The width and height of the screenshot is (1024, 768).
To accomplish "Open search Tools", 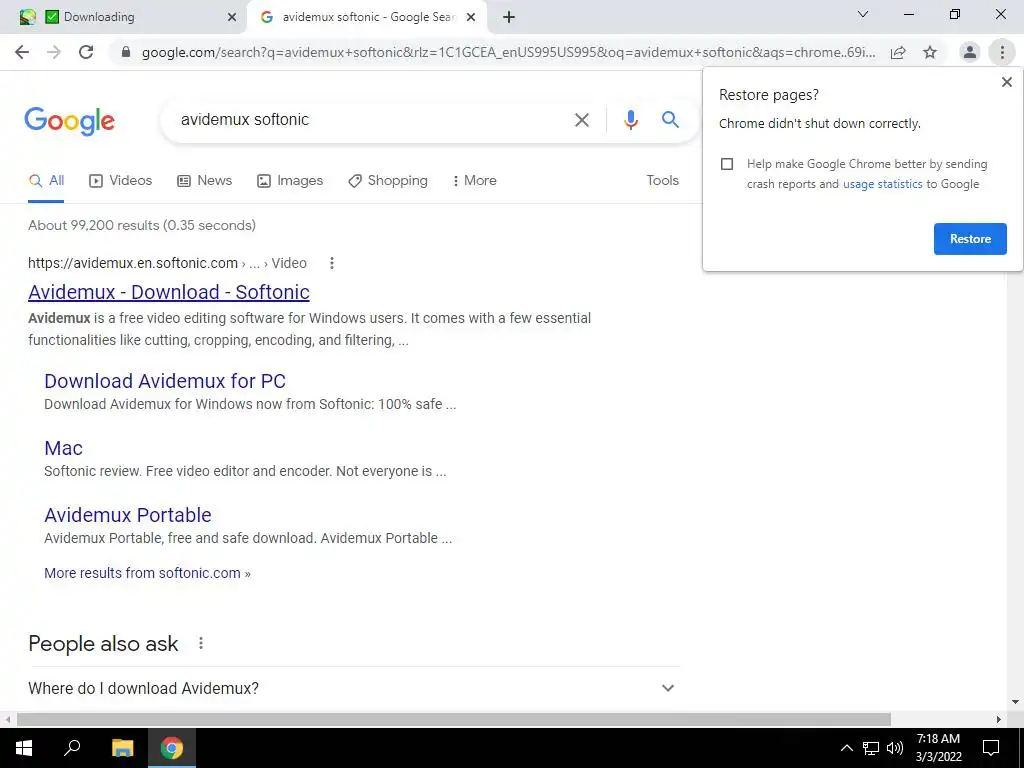I will 662,181.
